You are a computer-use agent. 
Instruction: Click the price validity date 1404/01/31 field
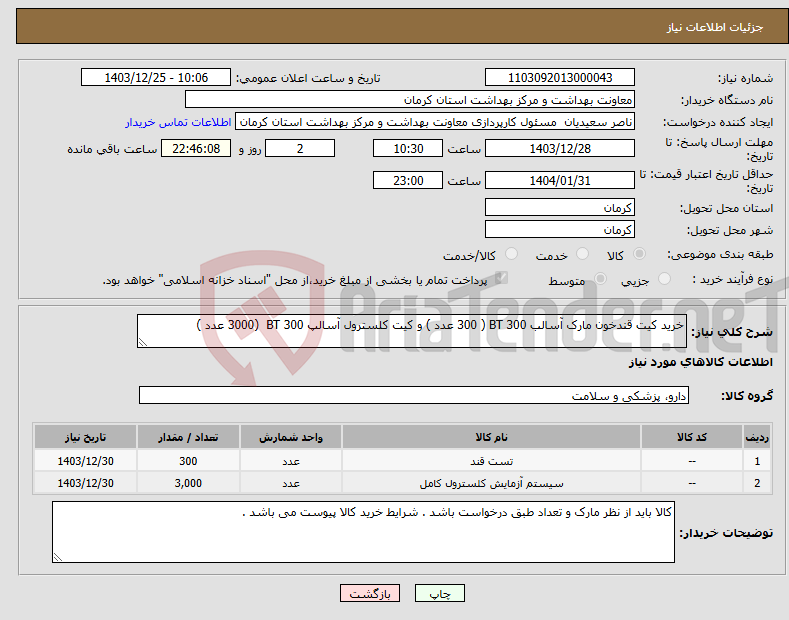[x=560, y=180]
